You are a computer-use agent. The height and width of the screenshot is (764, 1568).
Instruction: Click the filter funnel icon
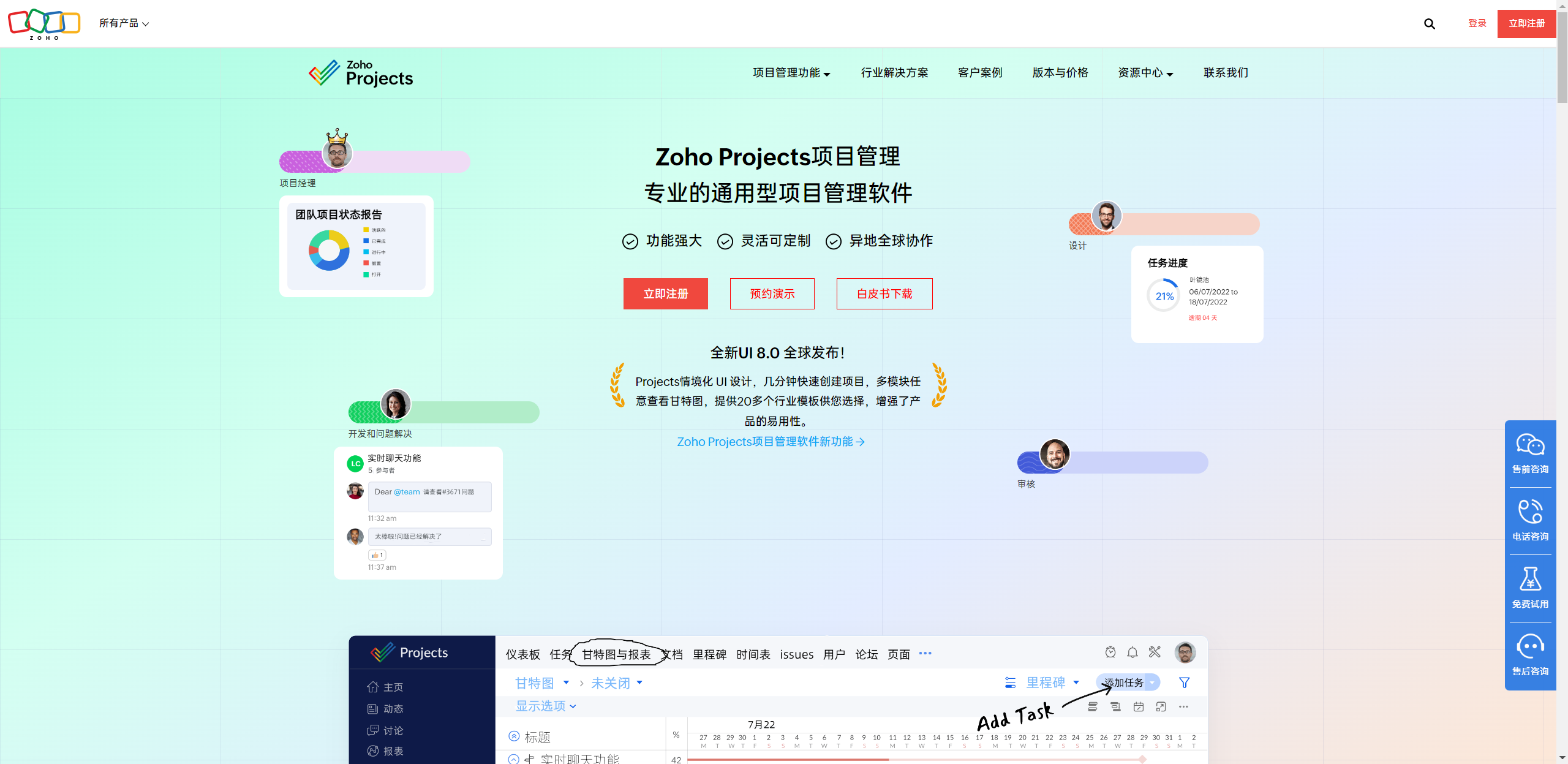pos(1185,683)
